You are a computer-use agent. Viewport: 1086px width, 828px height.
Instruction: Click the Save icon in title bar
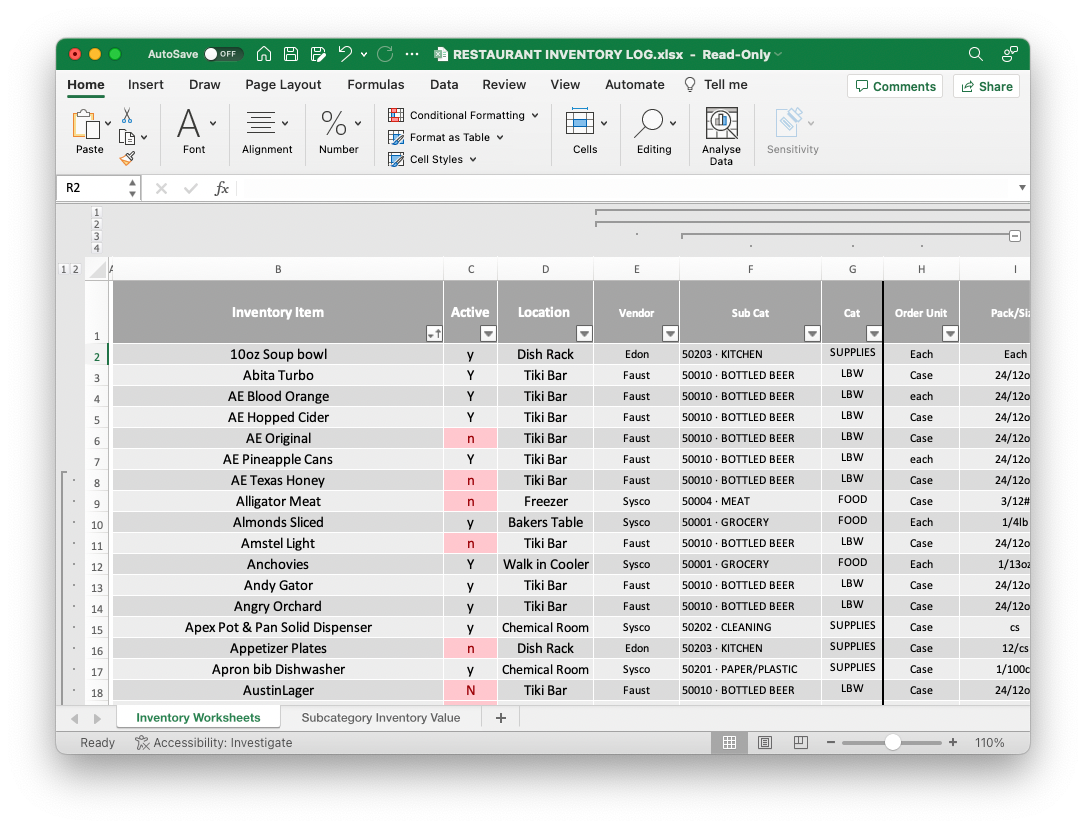[x=291, y=54]
